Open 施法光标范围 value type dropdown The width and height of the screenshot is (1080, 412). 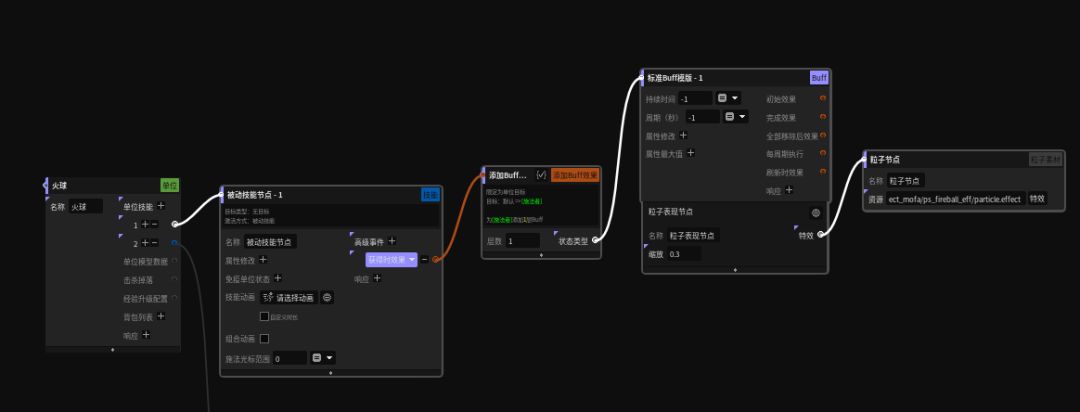(322, 358)
